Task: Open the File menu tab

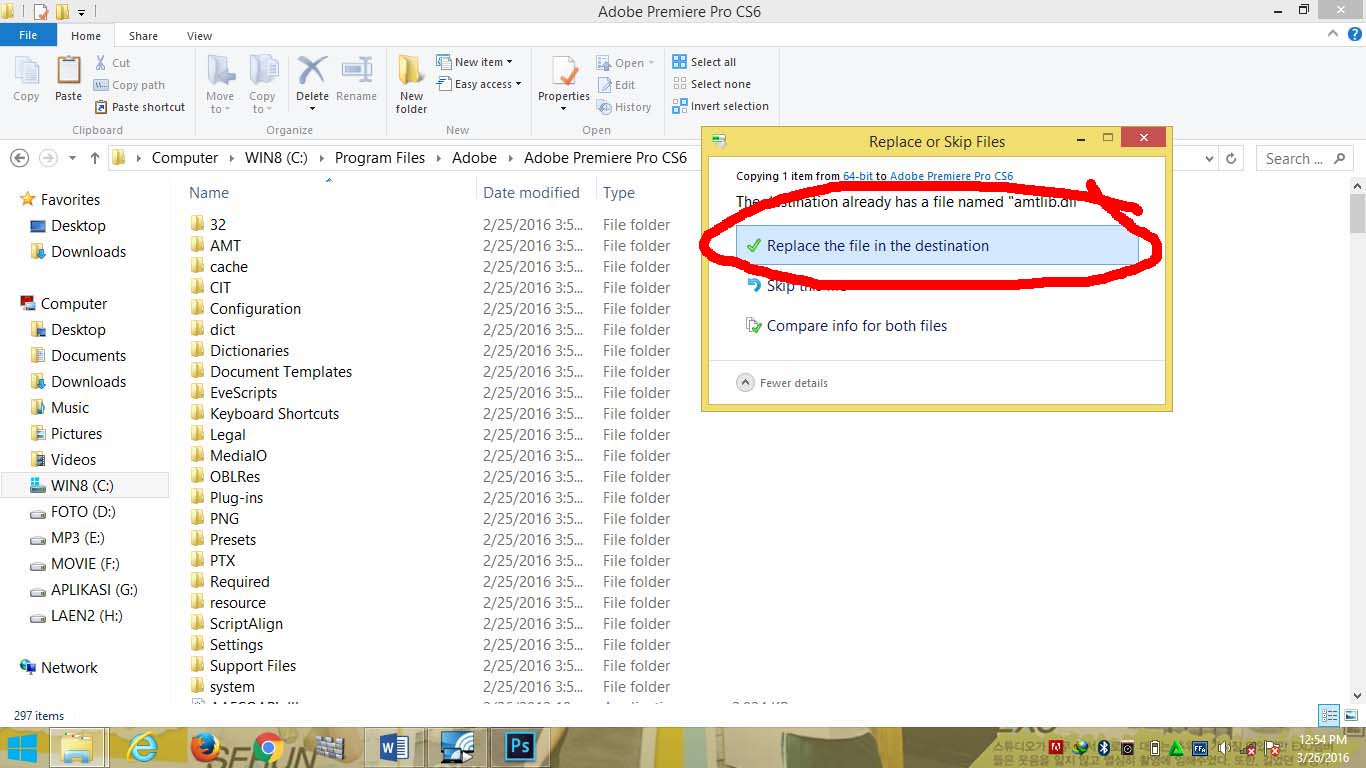Action: pos(28,35)
